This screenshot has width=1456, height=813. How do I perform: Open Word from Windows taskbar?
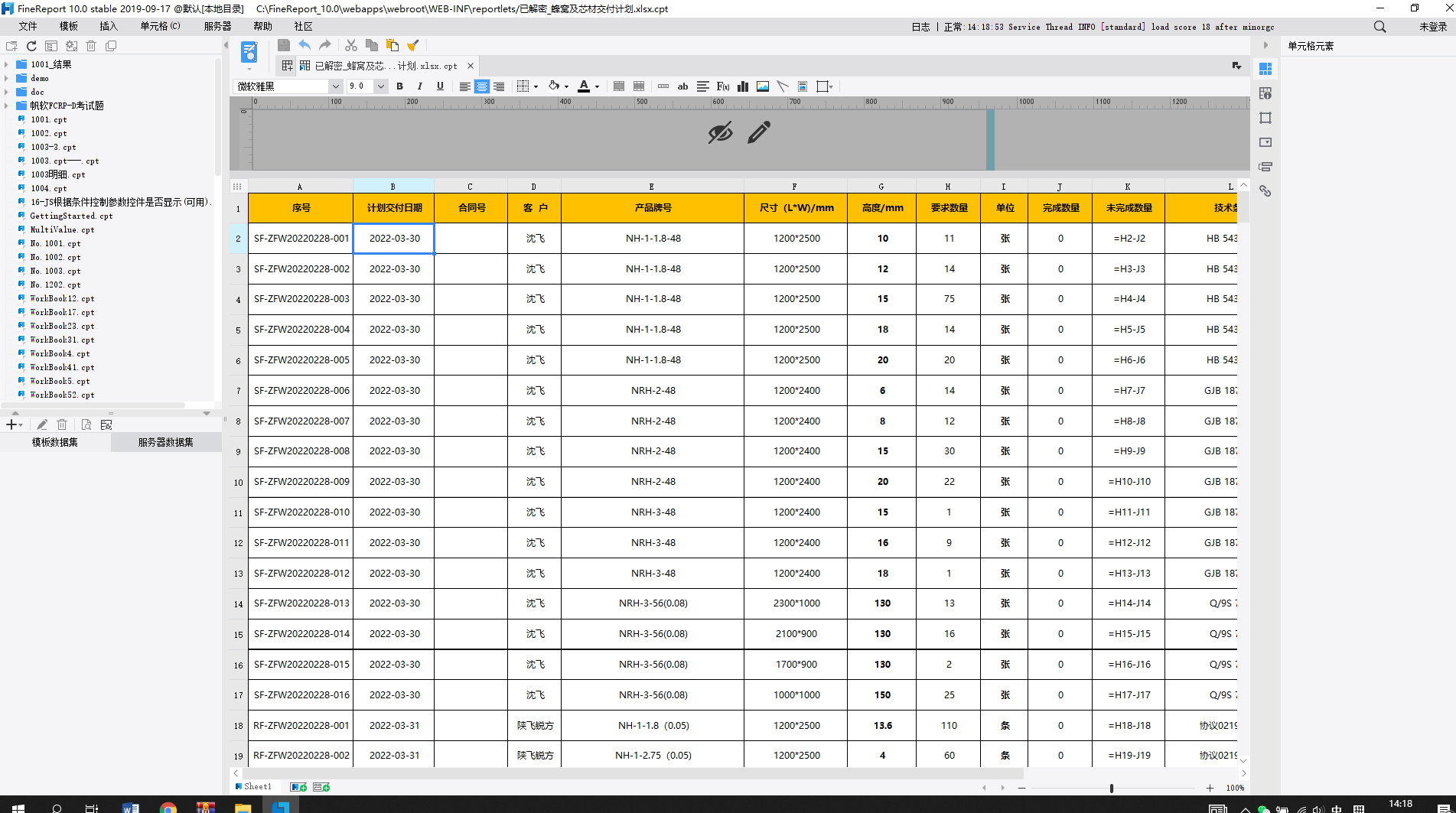click(x=131, y=808)
